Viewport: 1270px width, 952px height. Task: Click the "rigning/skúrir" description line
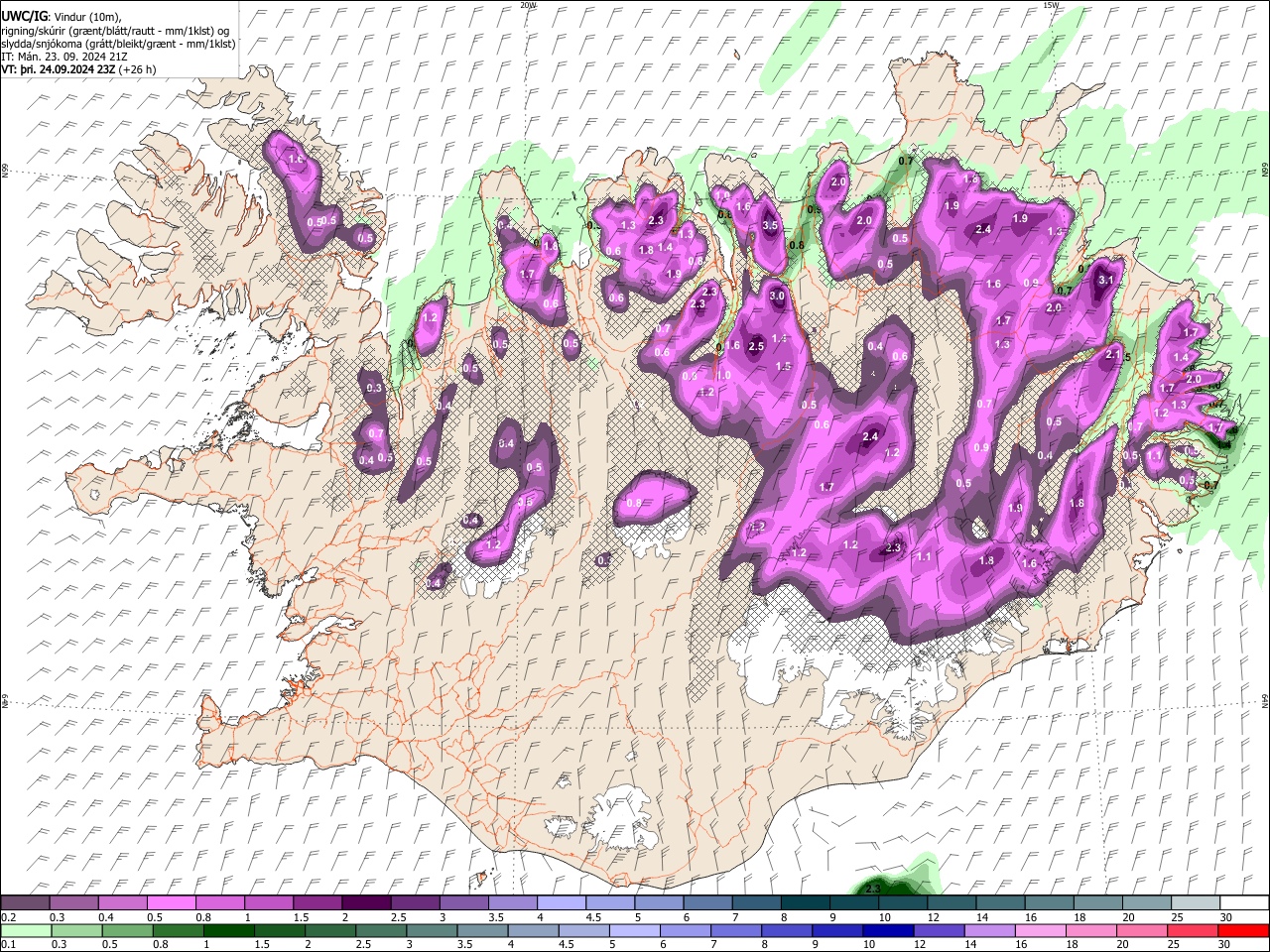click(115, 31)
